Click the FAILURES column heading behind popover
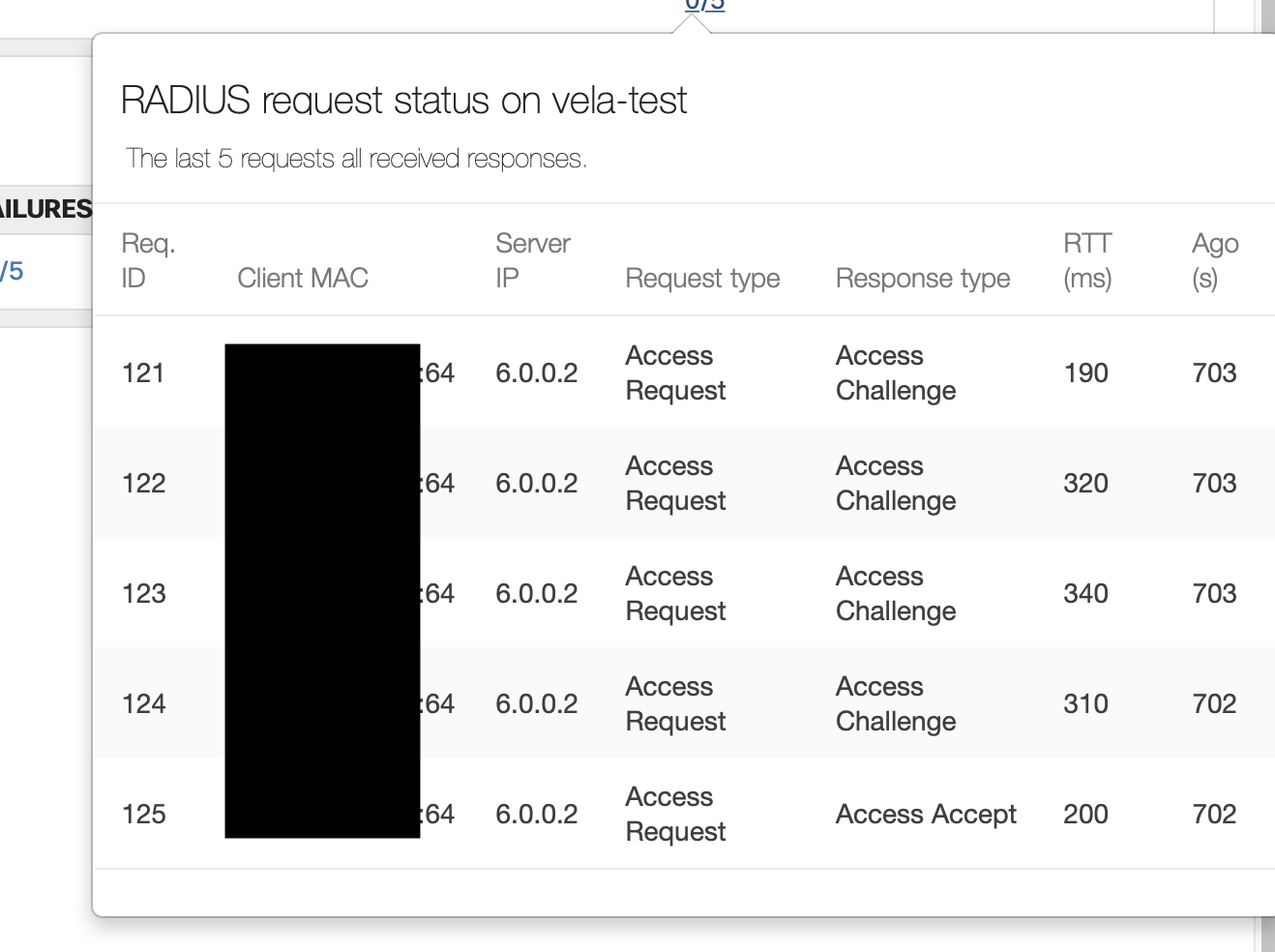Screen dimensions: 1275x952 (x=45, y=209)
